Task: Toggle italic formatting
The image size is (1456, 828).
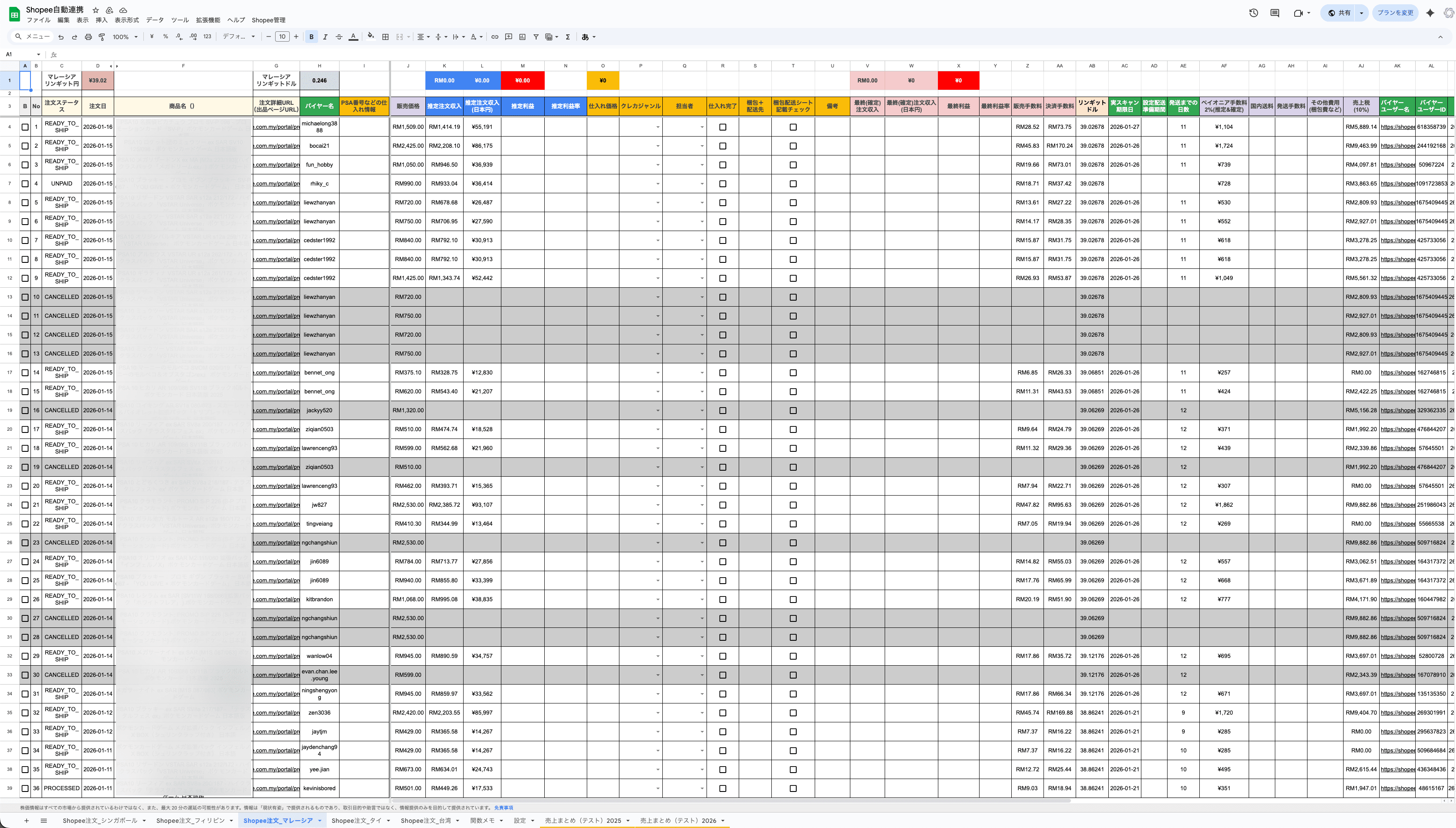Action: [325, 37]
